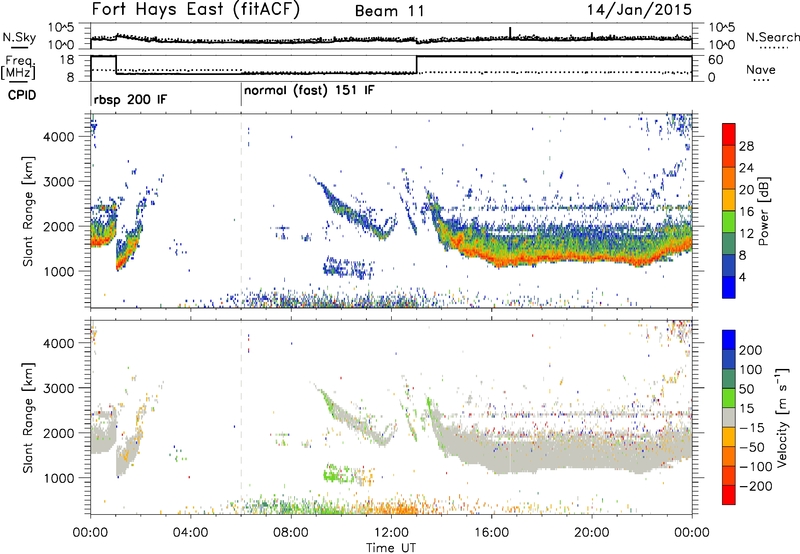Click the '20:00' time axis label
This screenshot has height=554, width=800.
(592, 533)
